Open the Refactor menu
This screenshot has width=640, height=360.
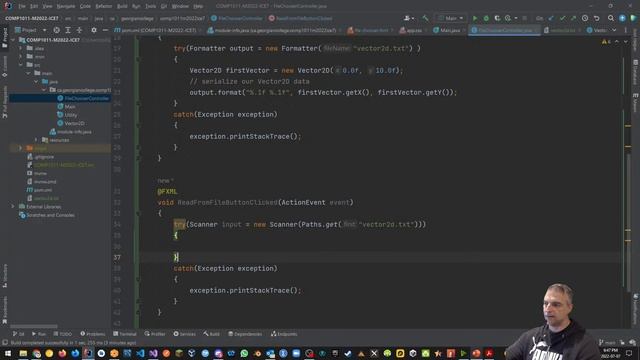(x=103, y=6)
